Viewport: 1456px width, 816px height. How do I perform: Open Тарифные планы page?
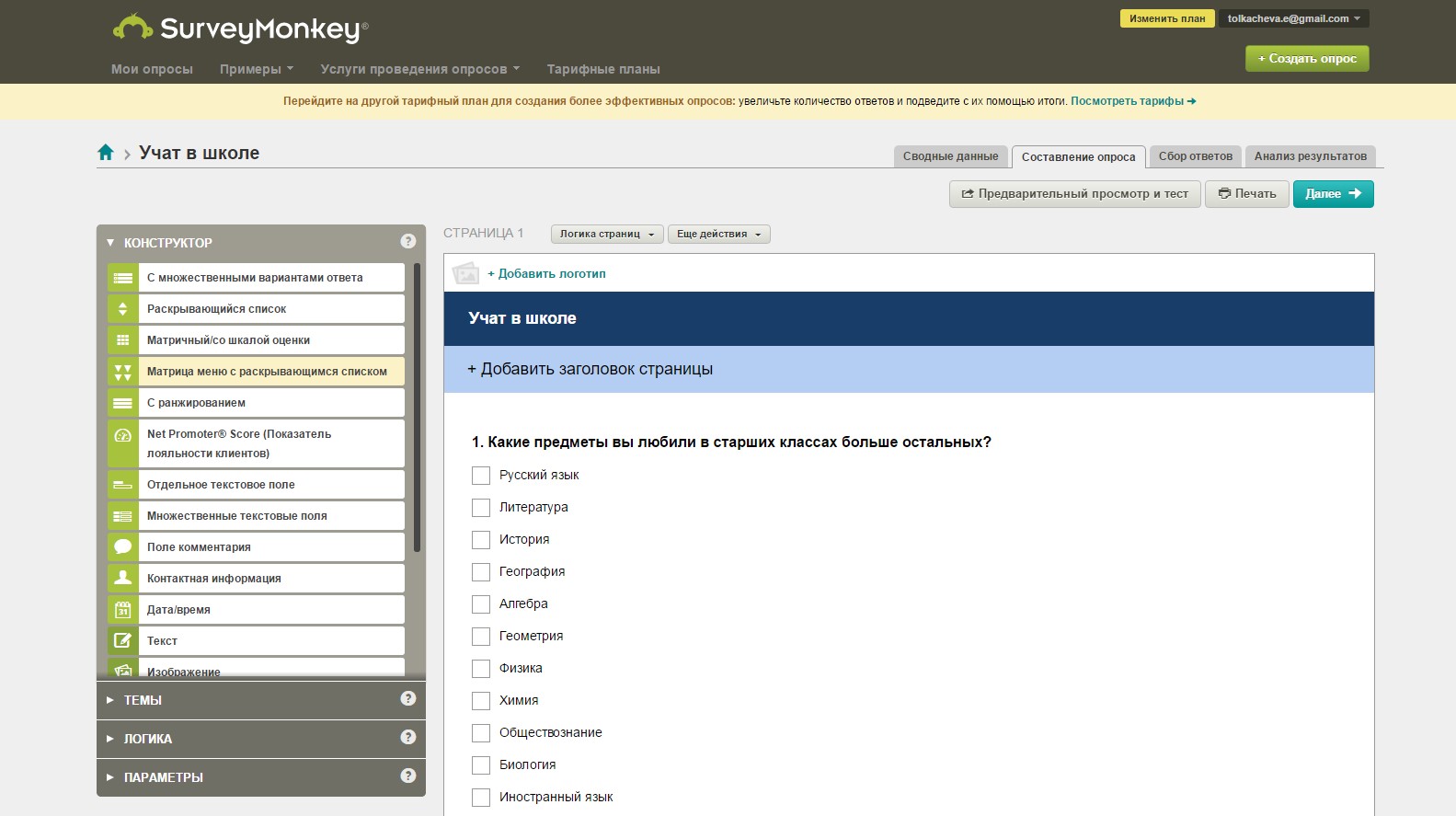click(603, 69)
